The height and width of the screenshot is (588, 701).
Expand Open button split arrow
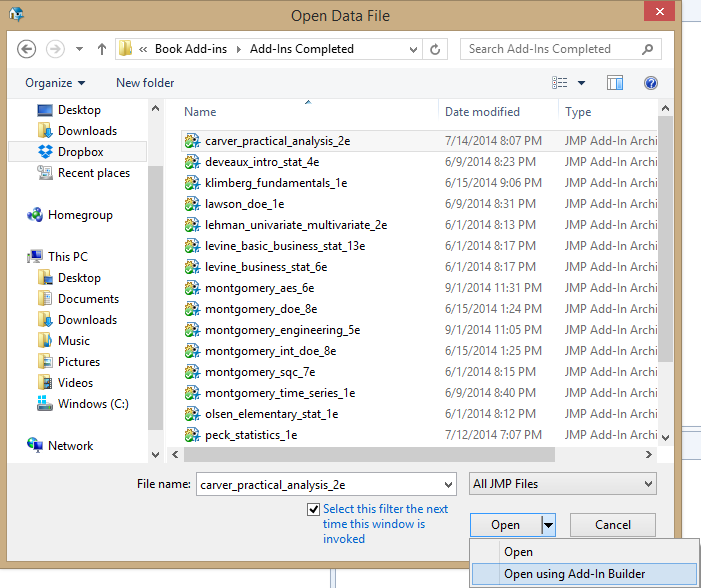[549, 525]
